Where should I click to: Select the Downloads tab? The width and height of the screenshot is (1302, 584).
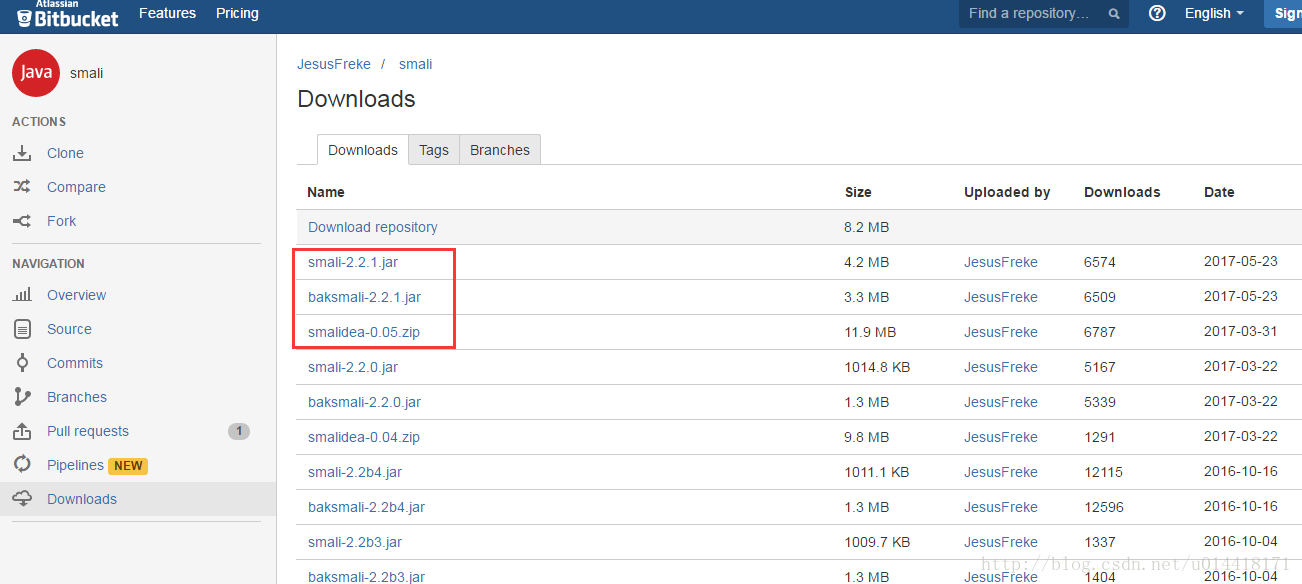(x=363, y=150)
